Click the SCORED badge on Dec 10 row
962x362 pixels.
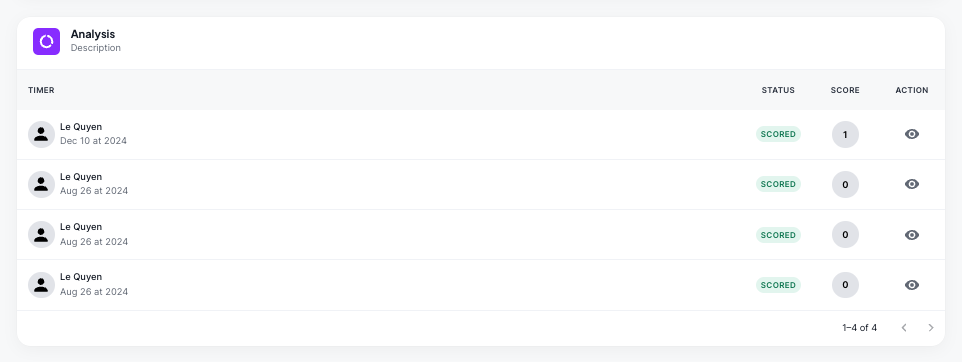(778, 134)
